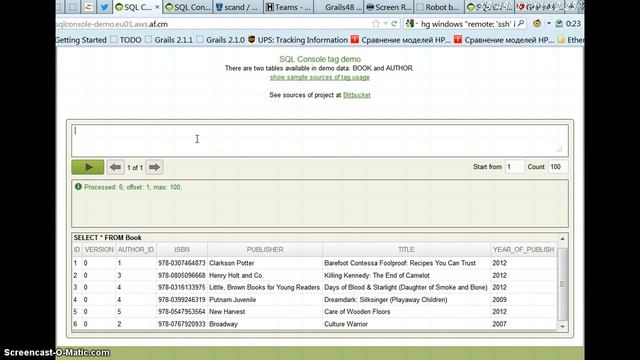Click the search magnifier icon
Screen dimensions: 640x360
click(521, 24)
